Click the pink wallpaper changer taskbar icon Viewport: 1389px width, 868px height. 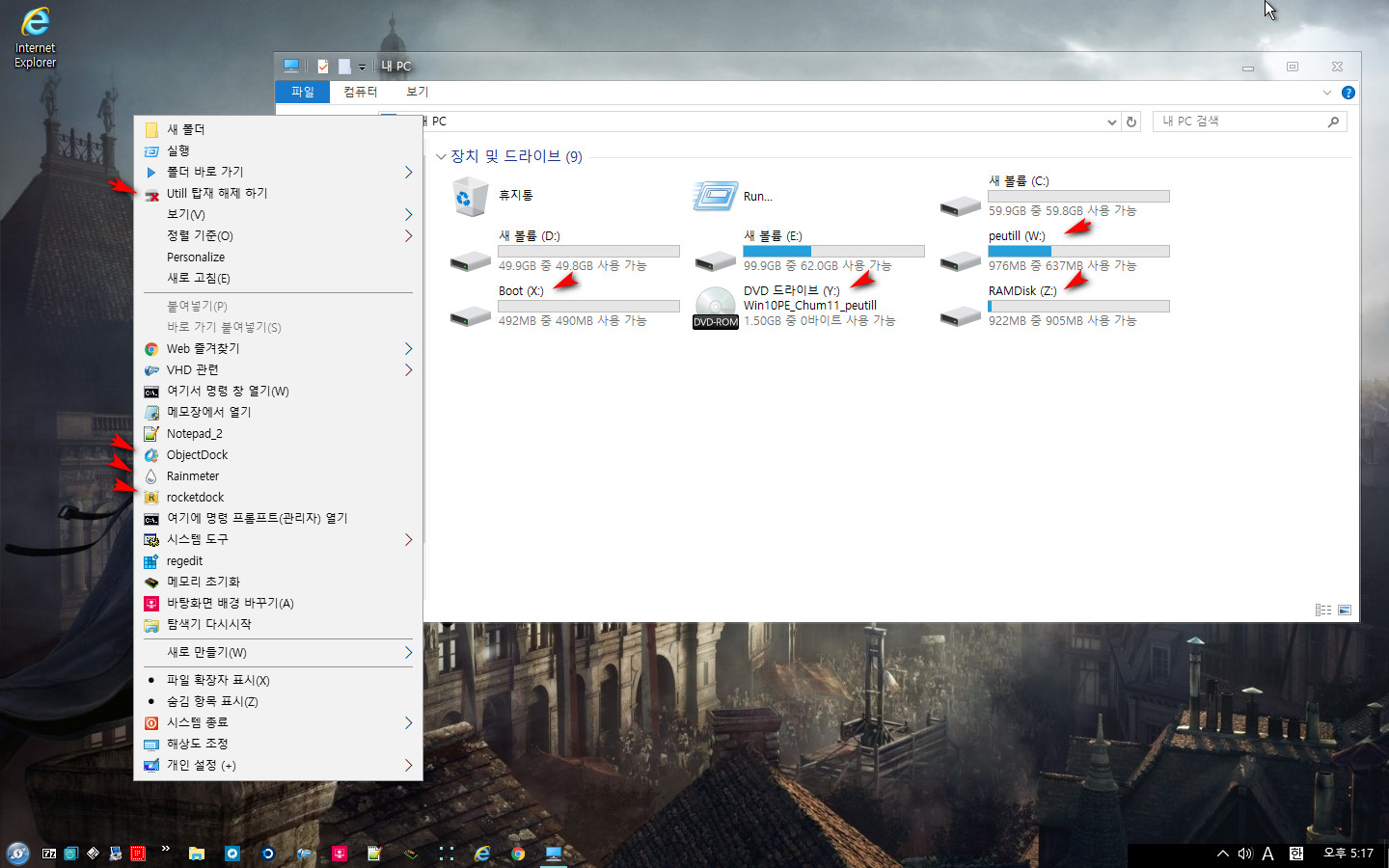click(340, 854)
